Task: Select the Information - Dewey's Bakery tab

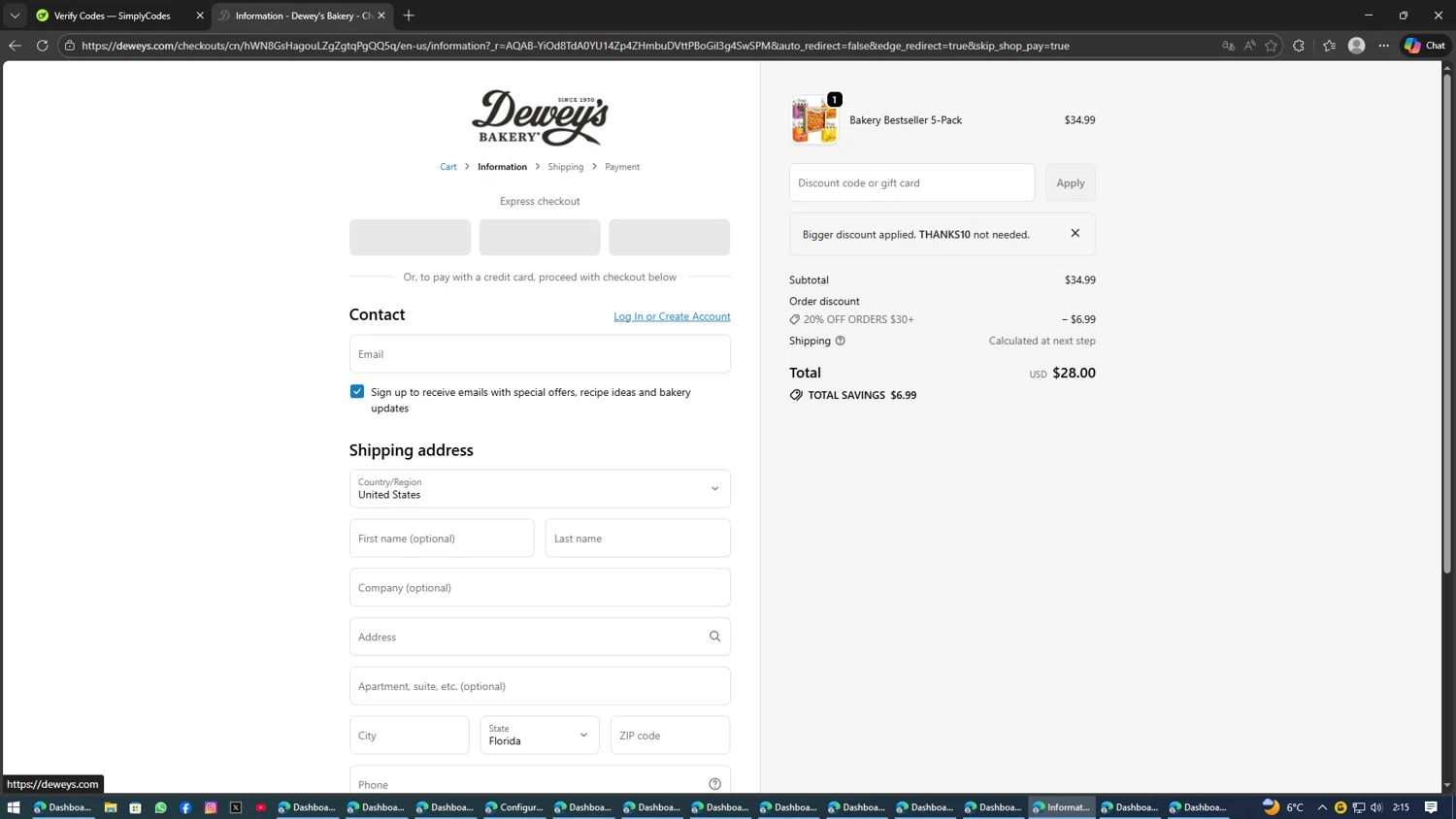Action: [302, 16]
